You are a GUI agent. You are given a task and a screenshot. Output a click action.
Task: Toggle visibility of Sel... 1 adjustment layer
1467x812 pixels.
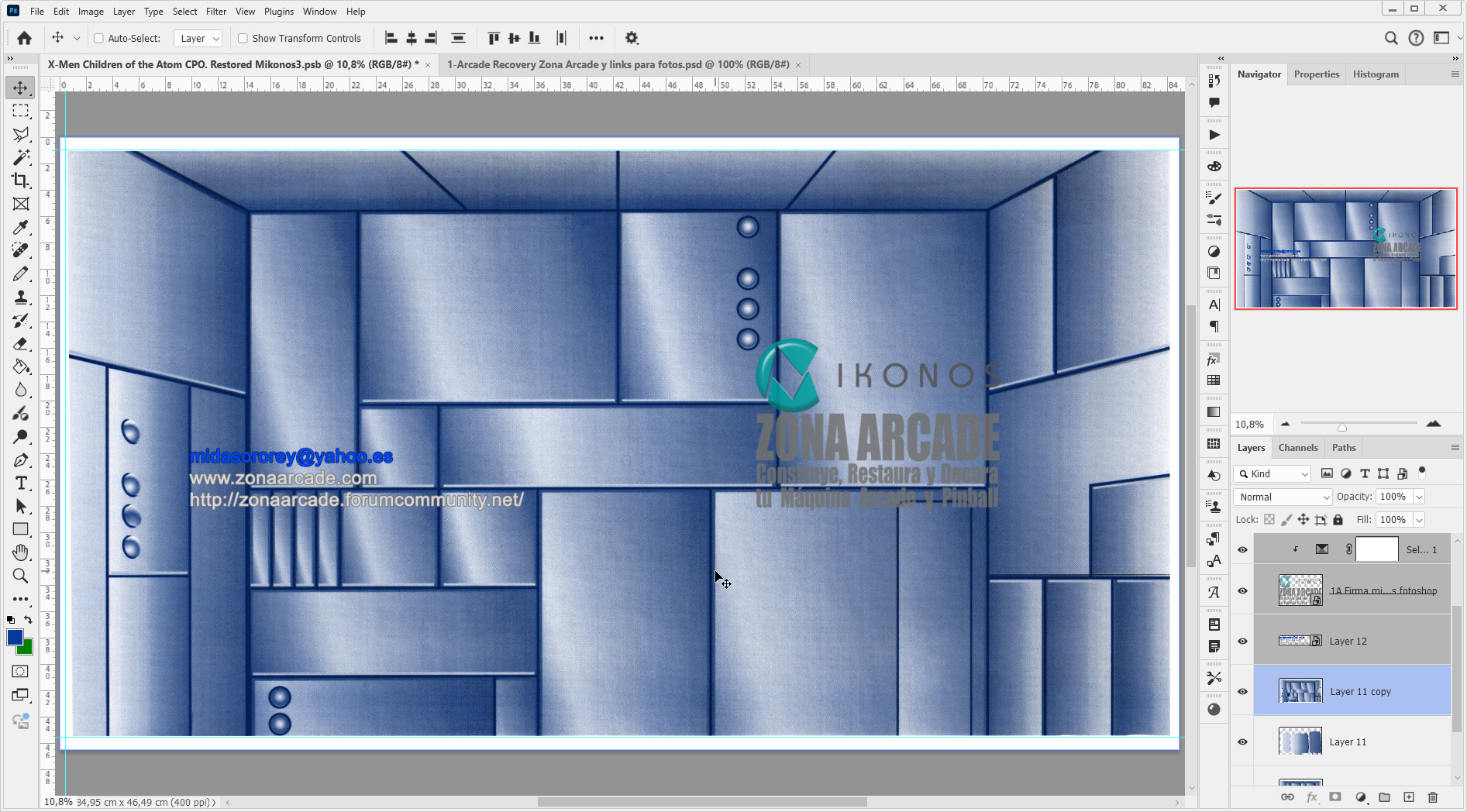click(1242, 549)
